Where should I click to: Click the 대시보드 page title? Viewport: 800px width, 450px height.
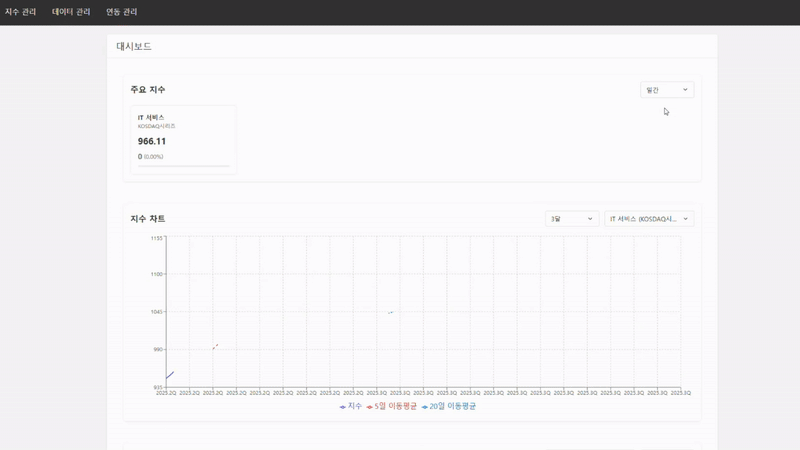click(134, 46)
